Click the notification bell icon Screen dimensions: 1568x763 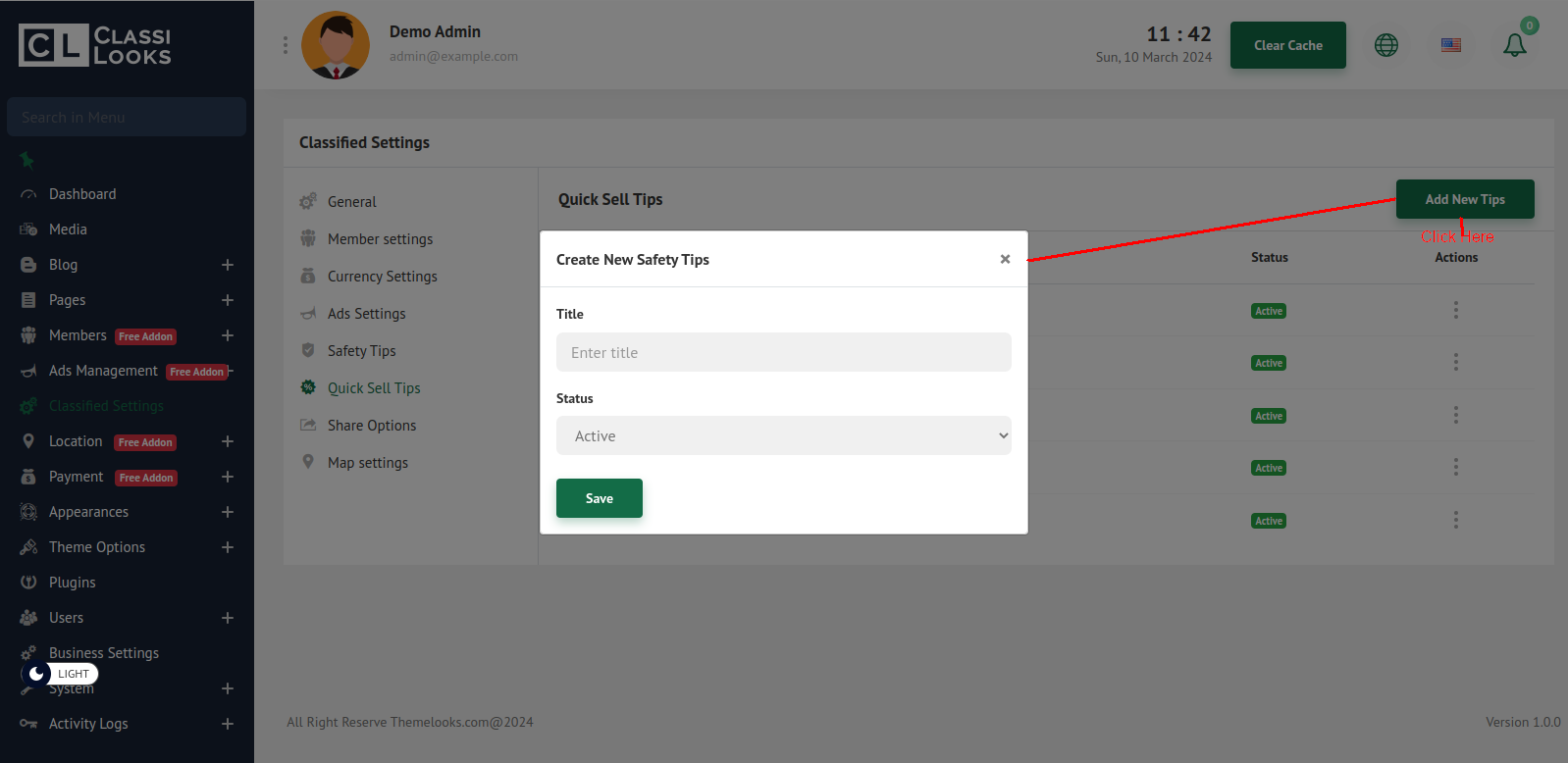1514,45
